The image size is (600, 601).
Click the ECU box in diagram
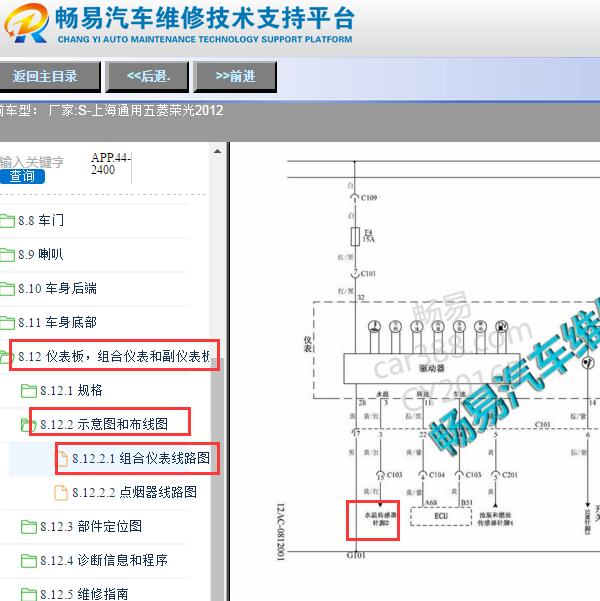pos(441,516)
